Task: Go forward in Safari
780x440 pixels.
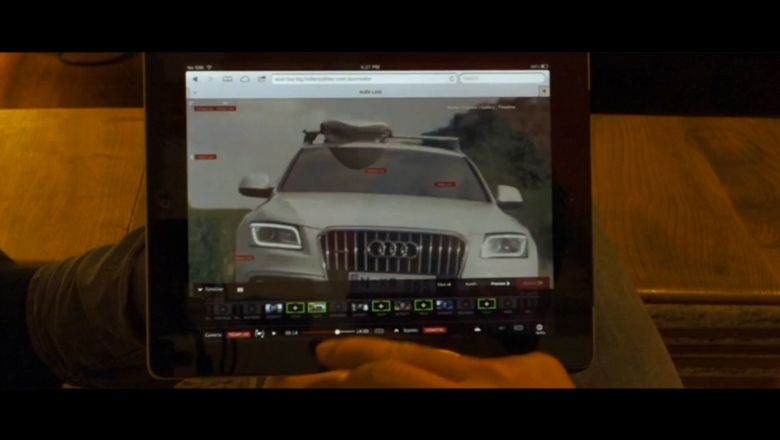Action: click(x=210, y=79)
